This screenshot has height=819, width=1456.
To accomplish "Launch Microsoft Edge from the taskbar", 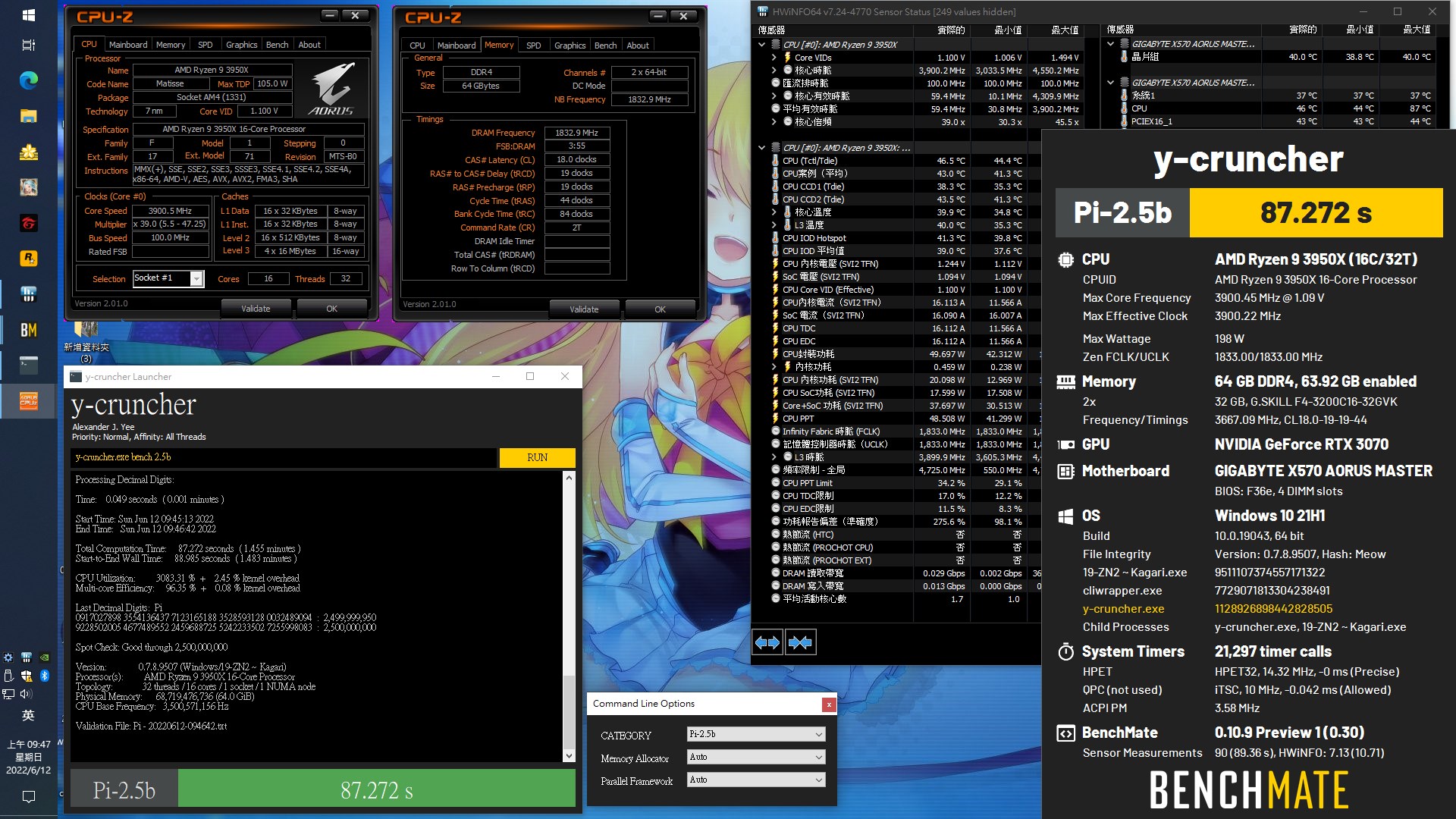I will (x=28, y=80).
